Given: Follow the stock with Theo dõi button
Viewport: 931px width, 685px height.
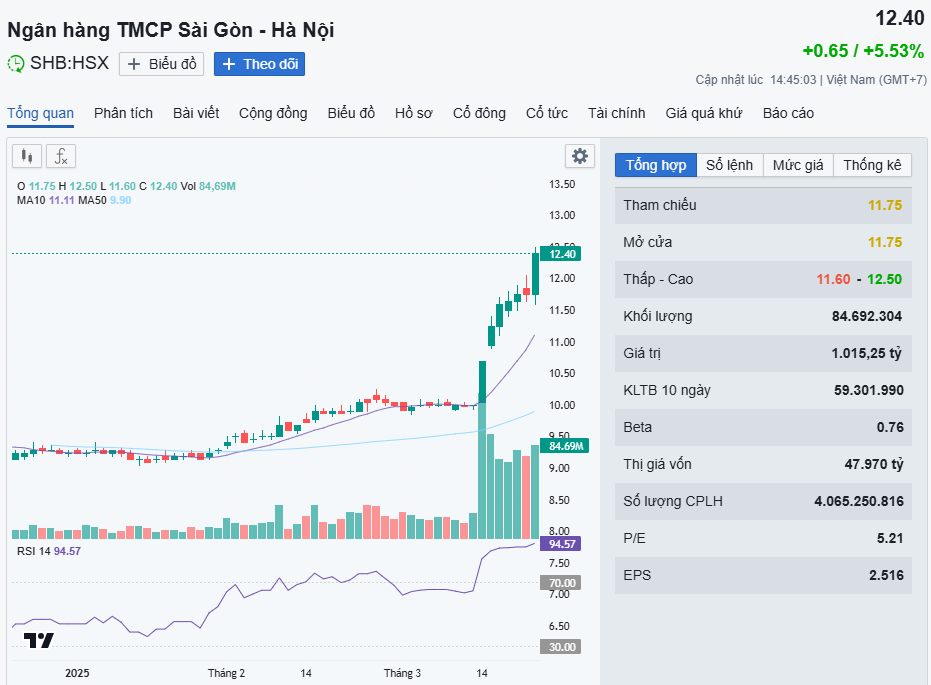Looking at the screenshot, I should [259, 64].
